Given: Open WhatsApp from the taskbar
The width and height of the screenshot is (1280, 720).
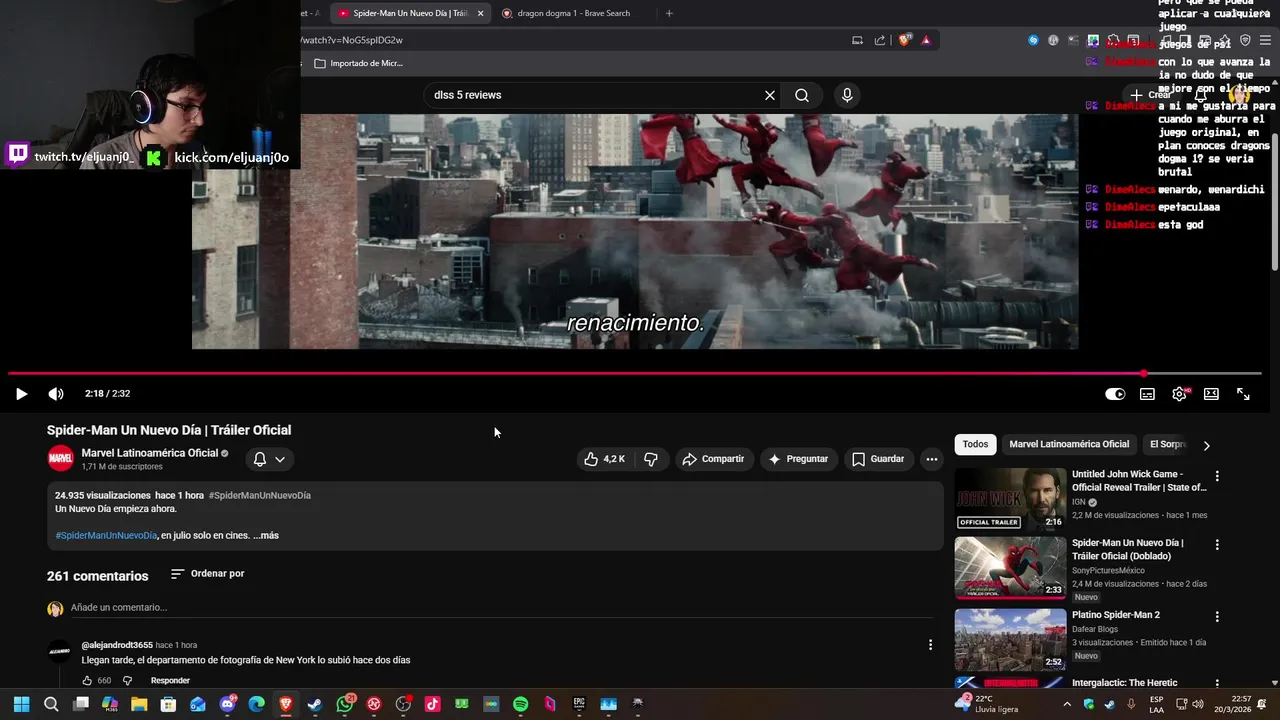Looking at the screenshot, I should tap(345, 704).
